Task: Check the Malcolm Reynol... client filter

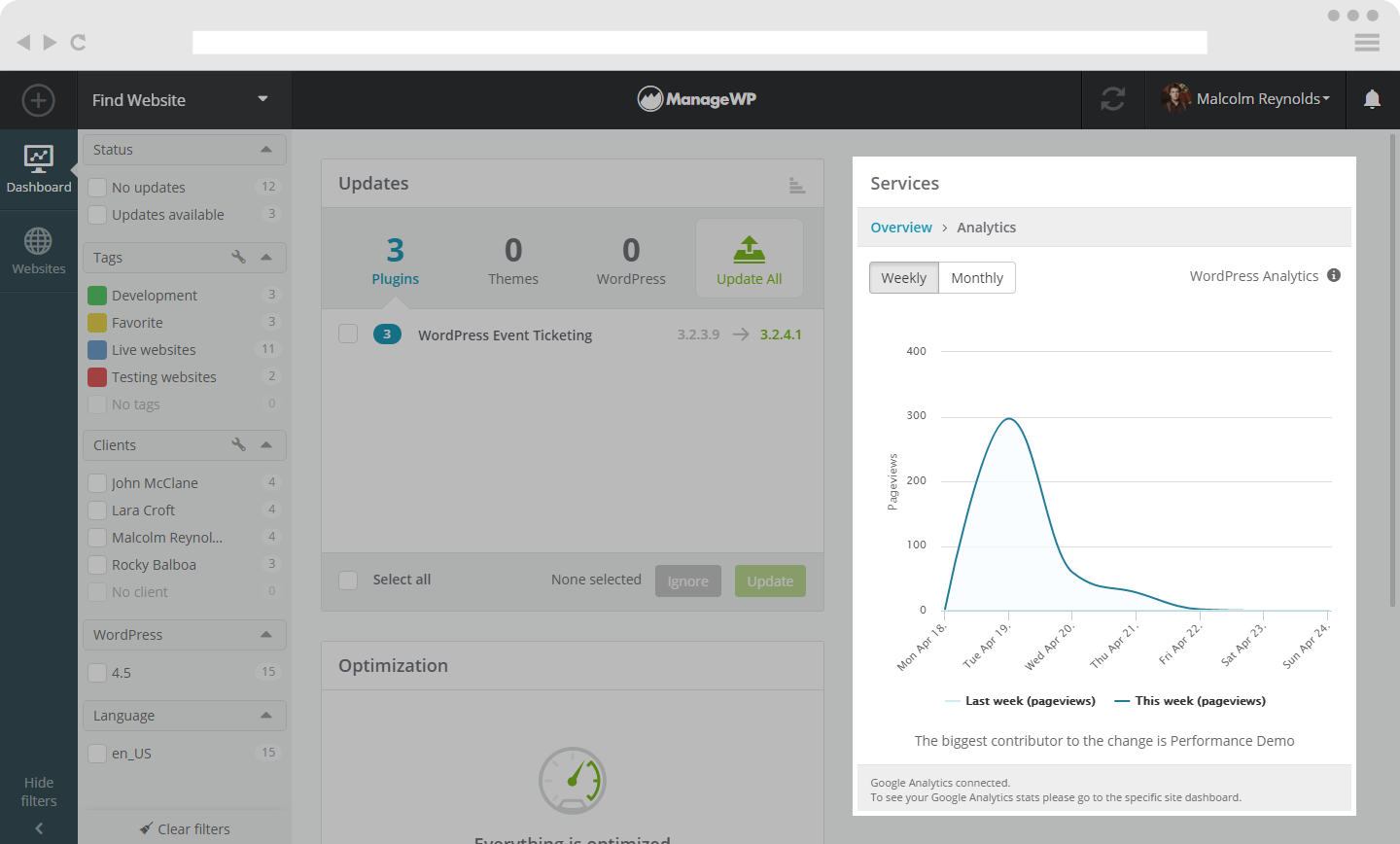Action: pos(97,537)
